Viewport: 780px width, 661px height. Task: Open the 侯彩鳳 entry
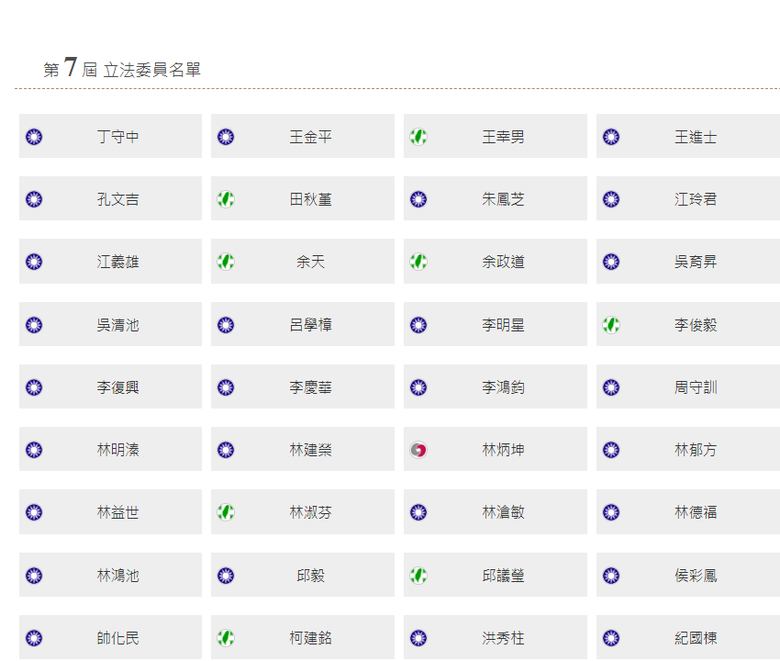pos(695,576)
